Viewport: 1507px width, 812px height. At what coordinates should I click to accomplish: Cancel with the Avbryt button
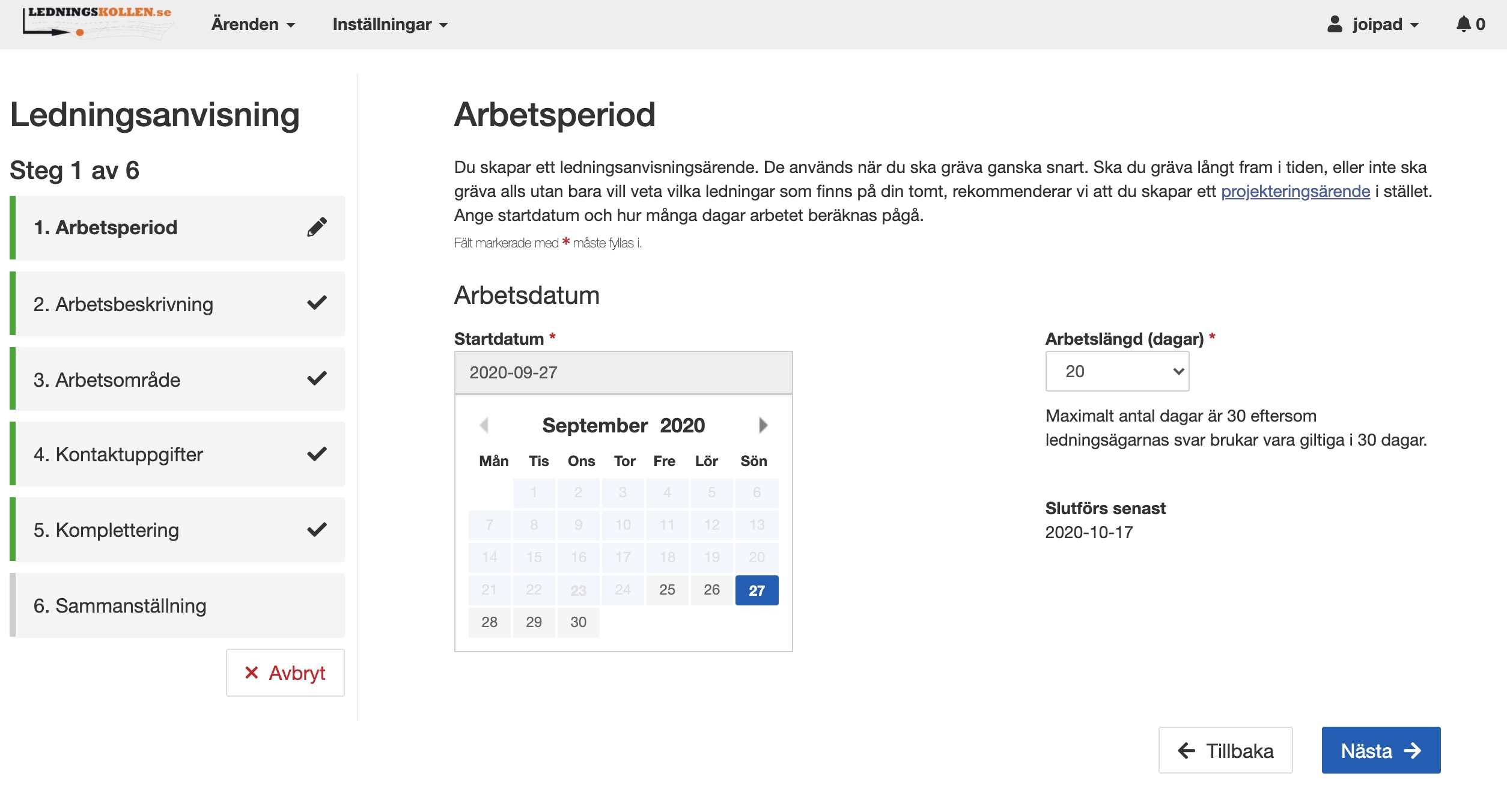click(285, 673)
